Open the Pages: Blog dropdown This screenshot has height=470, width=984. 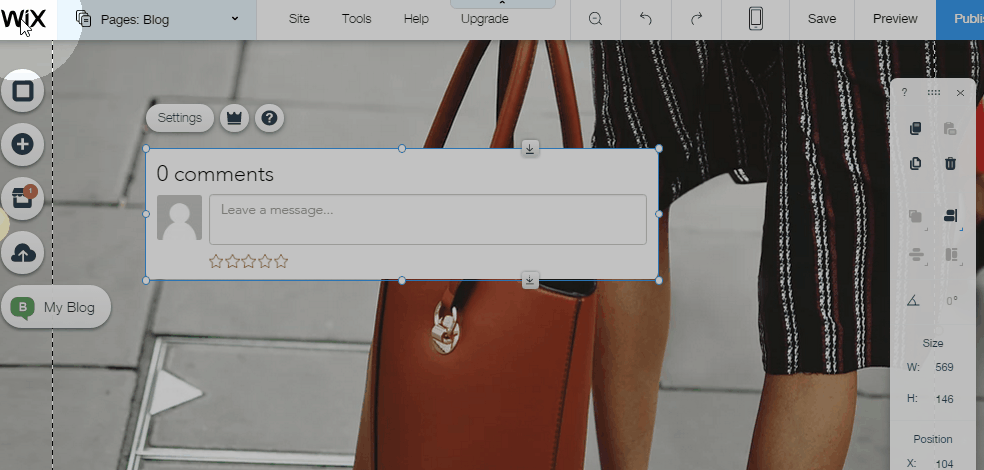(158, 19)
